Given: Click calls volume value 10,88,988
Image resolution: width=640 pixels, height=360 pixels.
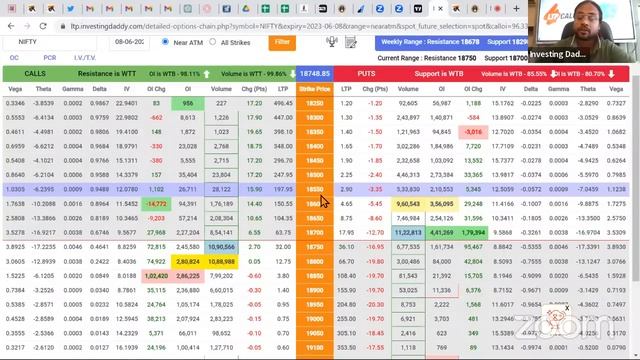Looking at the screenshot, I should (221, 261).
